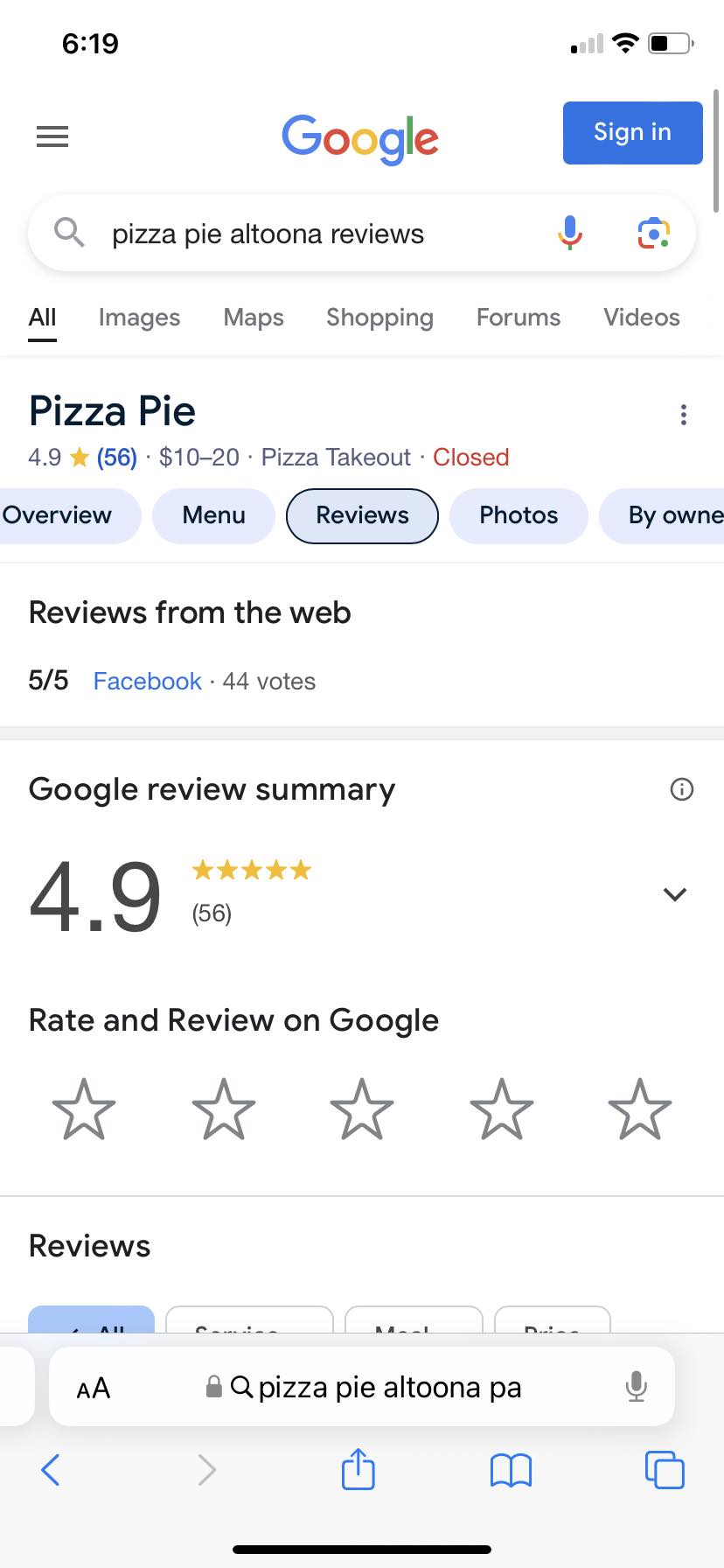Screen dimensions: 724x1568
Task: Select the Menu chip for Pizza Pie
Action: (x=213, y=515)
